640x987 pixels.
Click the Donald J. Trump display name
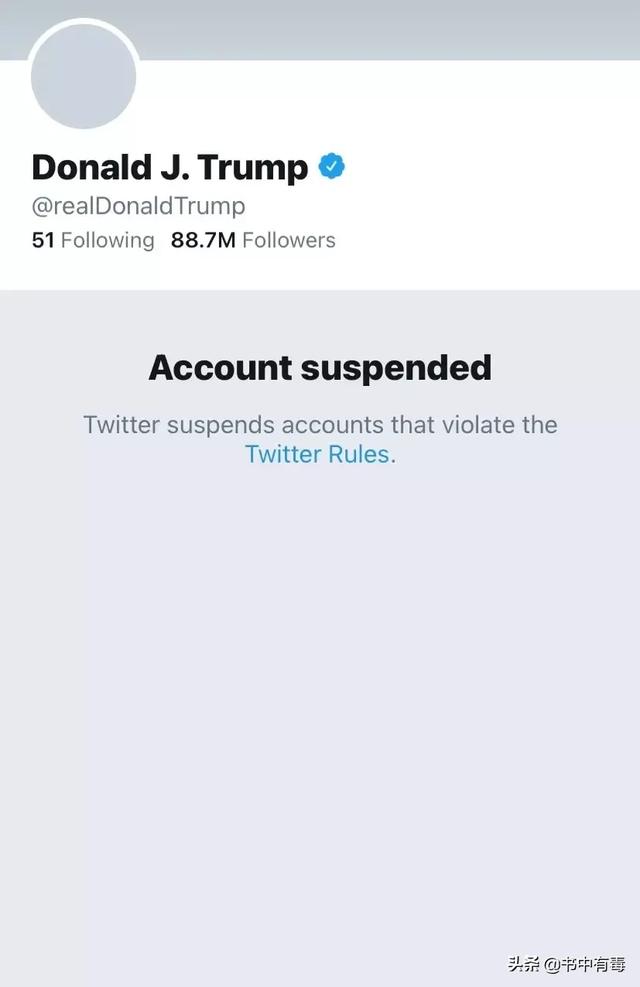tap(170, 167)
